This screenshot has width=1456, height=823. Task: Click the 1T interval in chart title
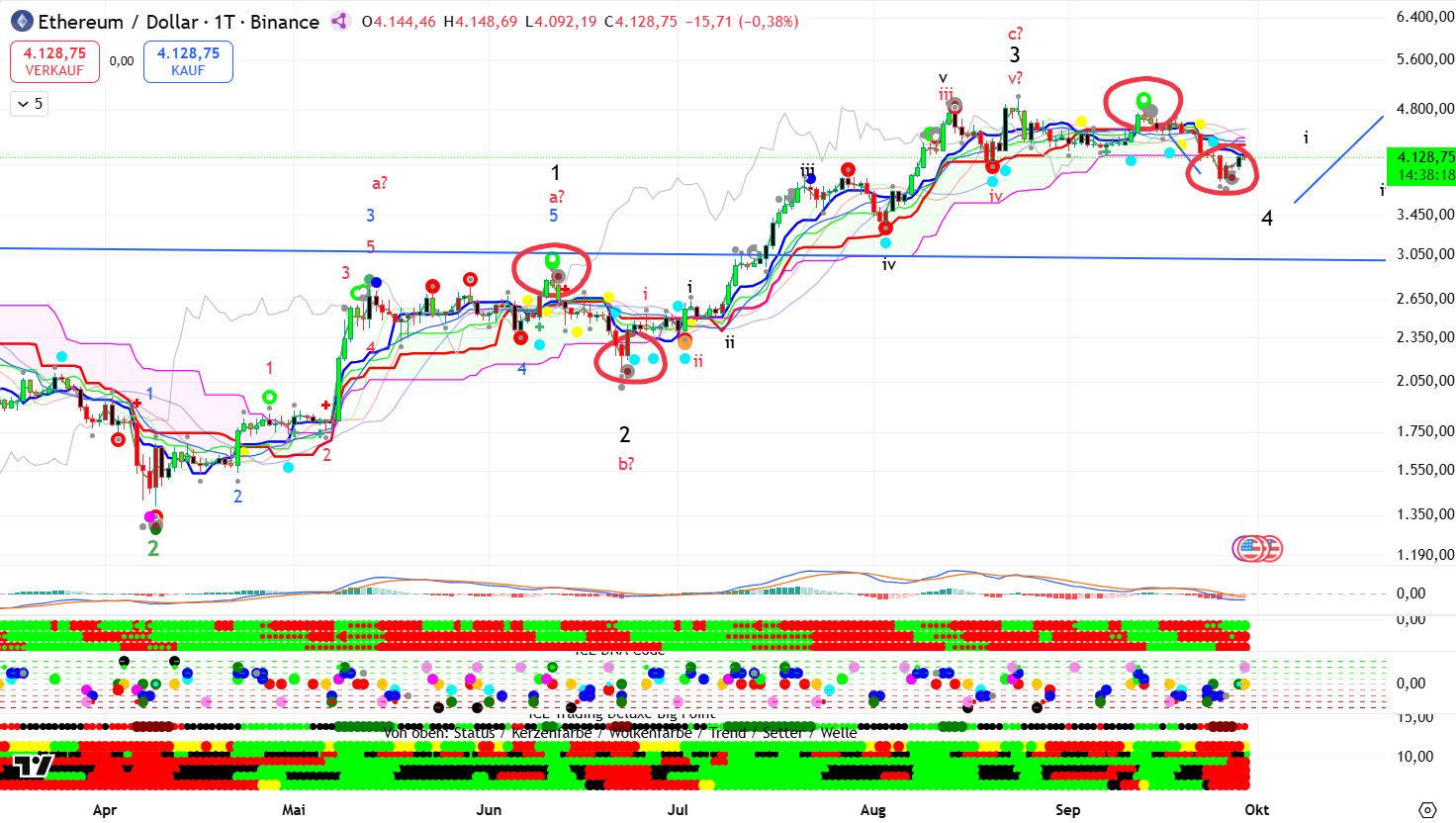(224, 22)
